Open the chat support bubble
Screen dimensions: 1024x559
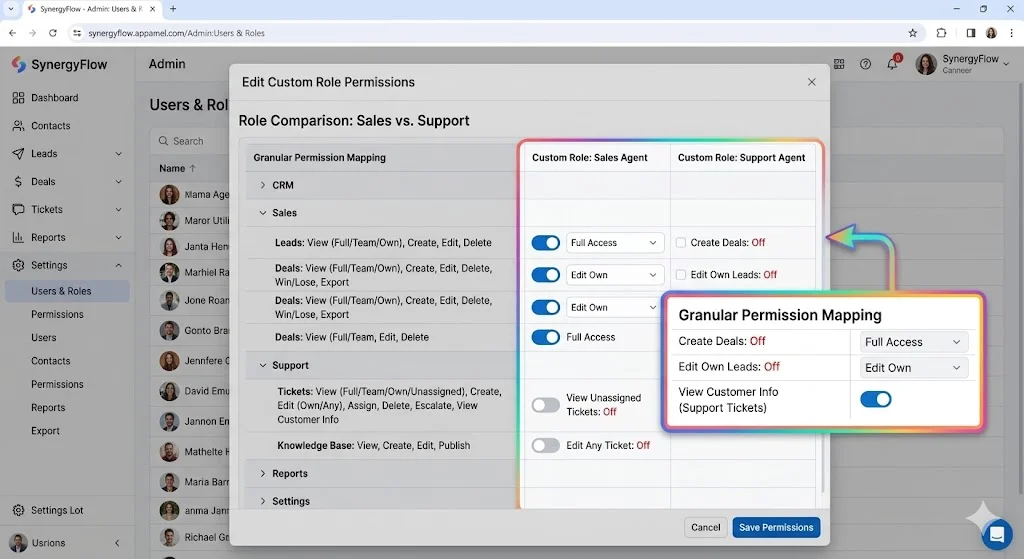(x=997, y=534)
